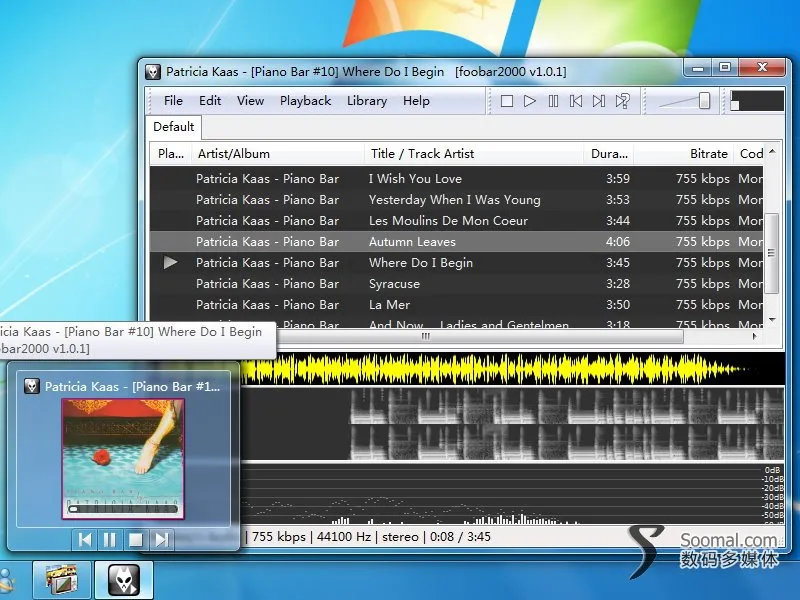Click the seek position bar in the toolbar
This screenshot has height=600, width=800.
click(757, 101)
